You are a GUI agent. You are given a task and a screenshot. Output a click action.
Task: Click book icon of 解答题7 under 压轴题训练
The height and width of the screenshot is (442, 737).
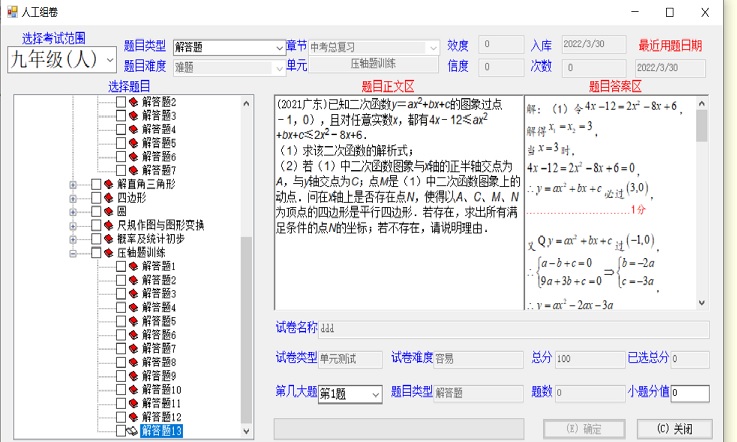coord(133,348)
